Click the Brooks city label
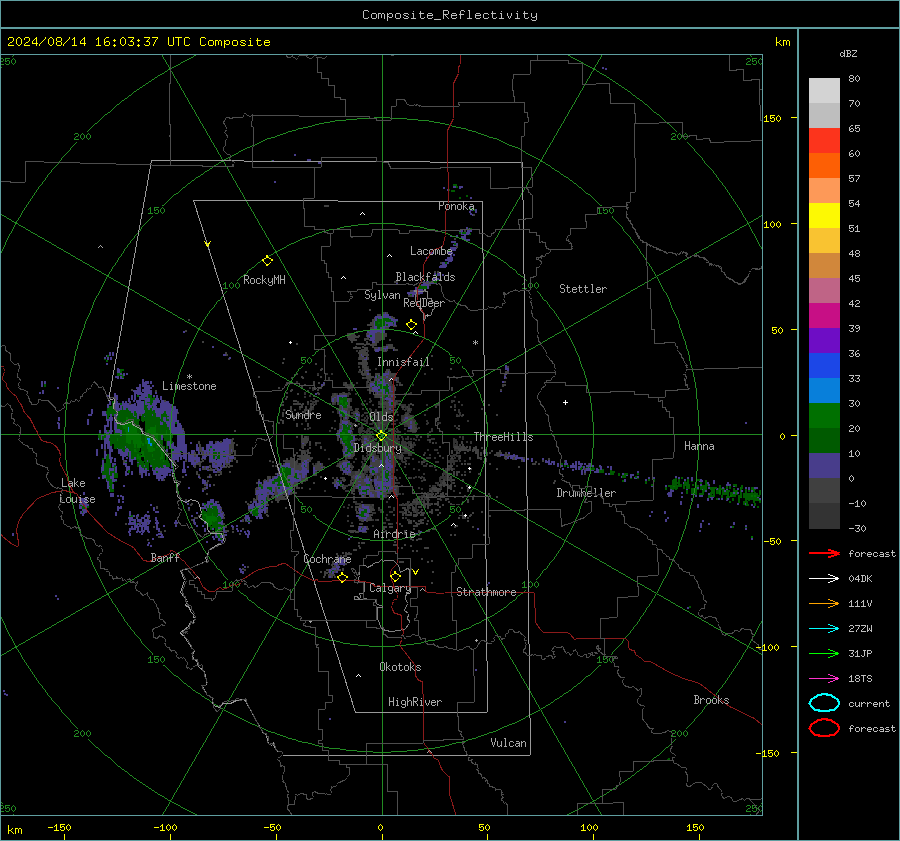 pyautogui.click(x=711, y=700)
